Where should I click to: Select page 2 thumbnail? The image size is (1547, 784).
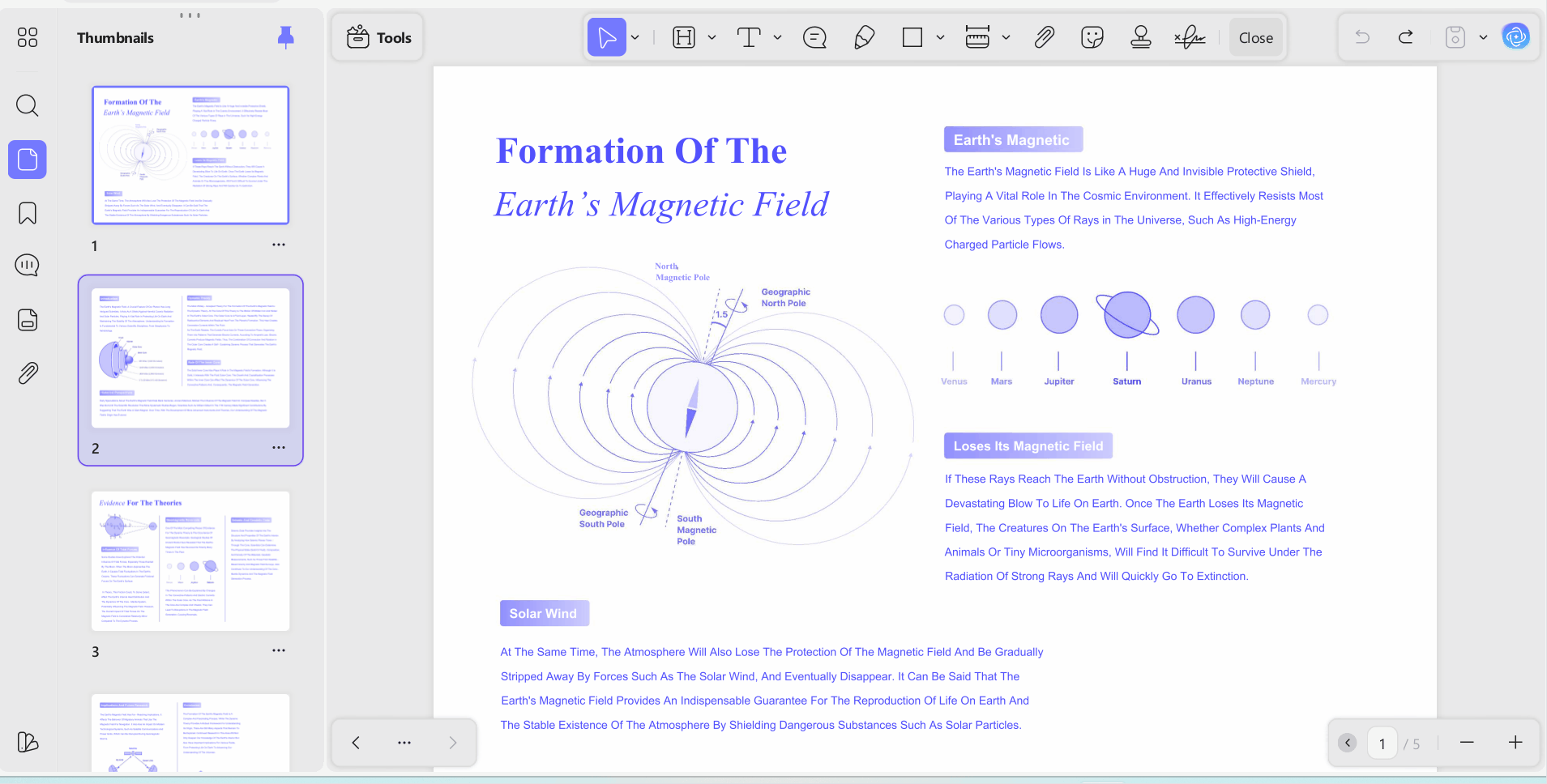pyautogui.click(x=190, y=357)
